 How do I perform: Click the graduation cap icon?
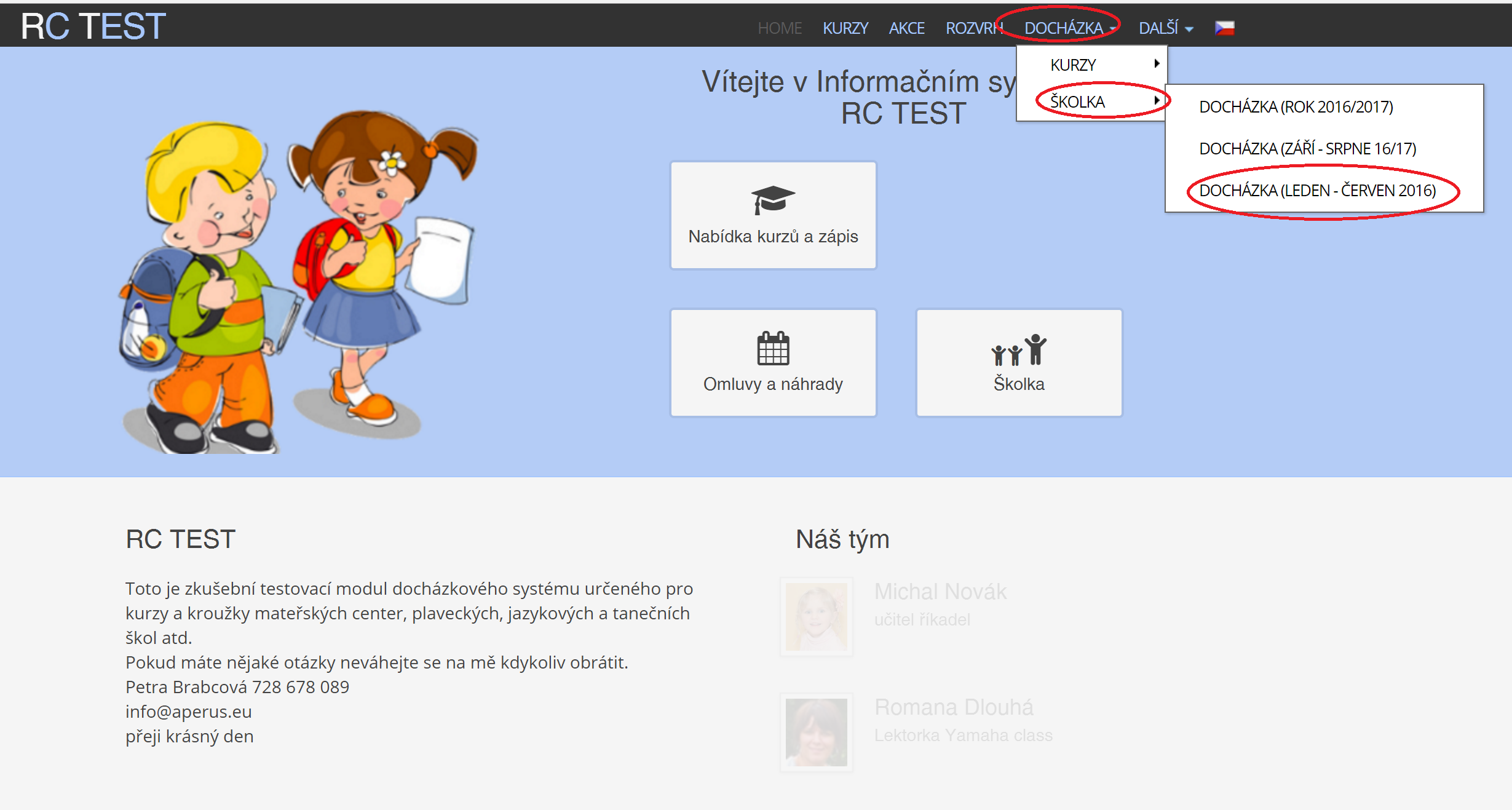(x=773, y=200)
